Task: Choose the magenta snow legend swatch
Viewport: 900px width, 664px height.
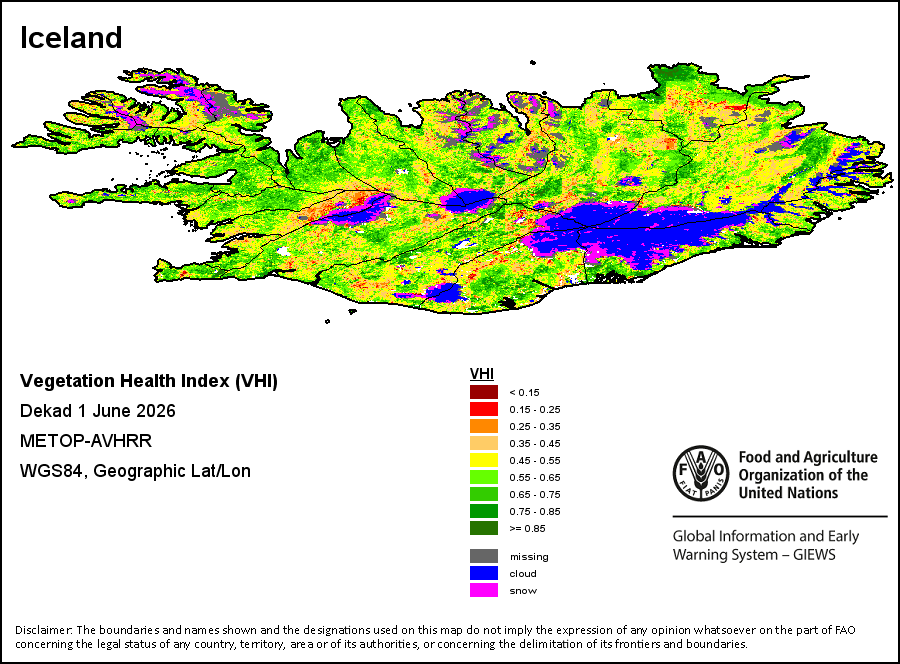Action: [x=484, y=590]
